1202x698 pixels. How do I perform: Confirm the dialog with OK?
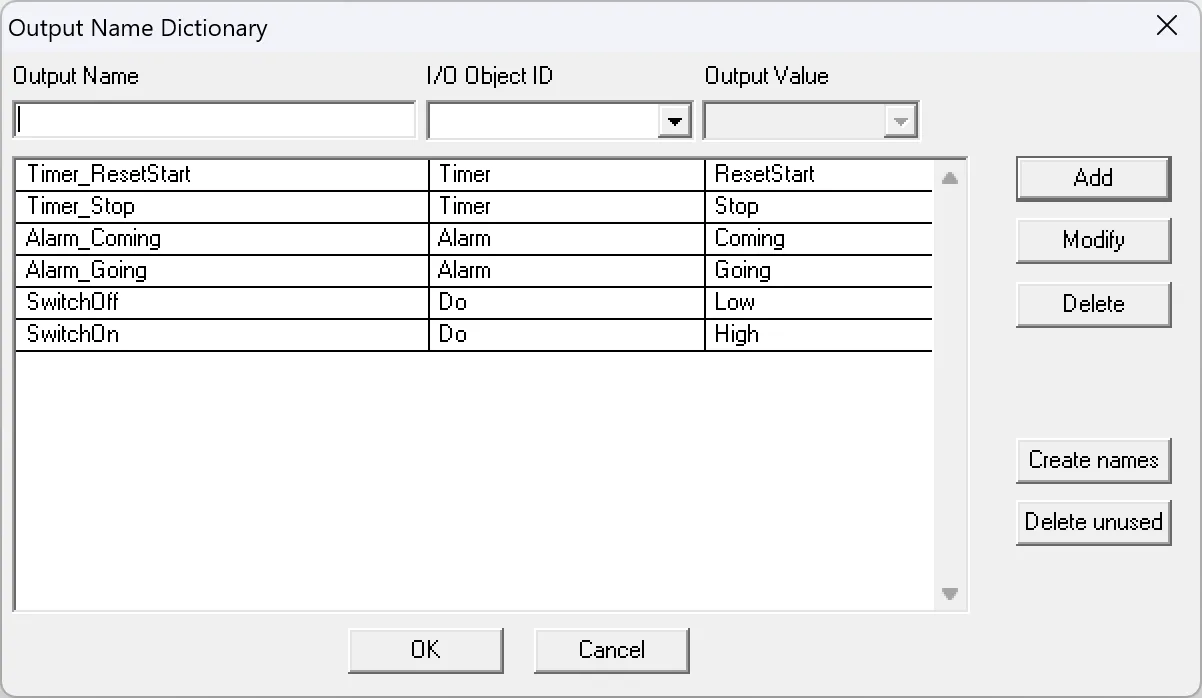coord(425,650)
